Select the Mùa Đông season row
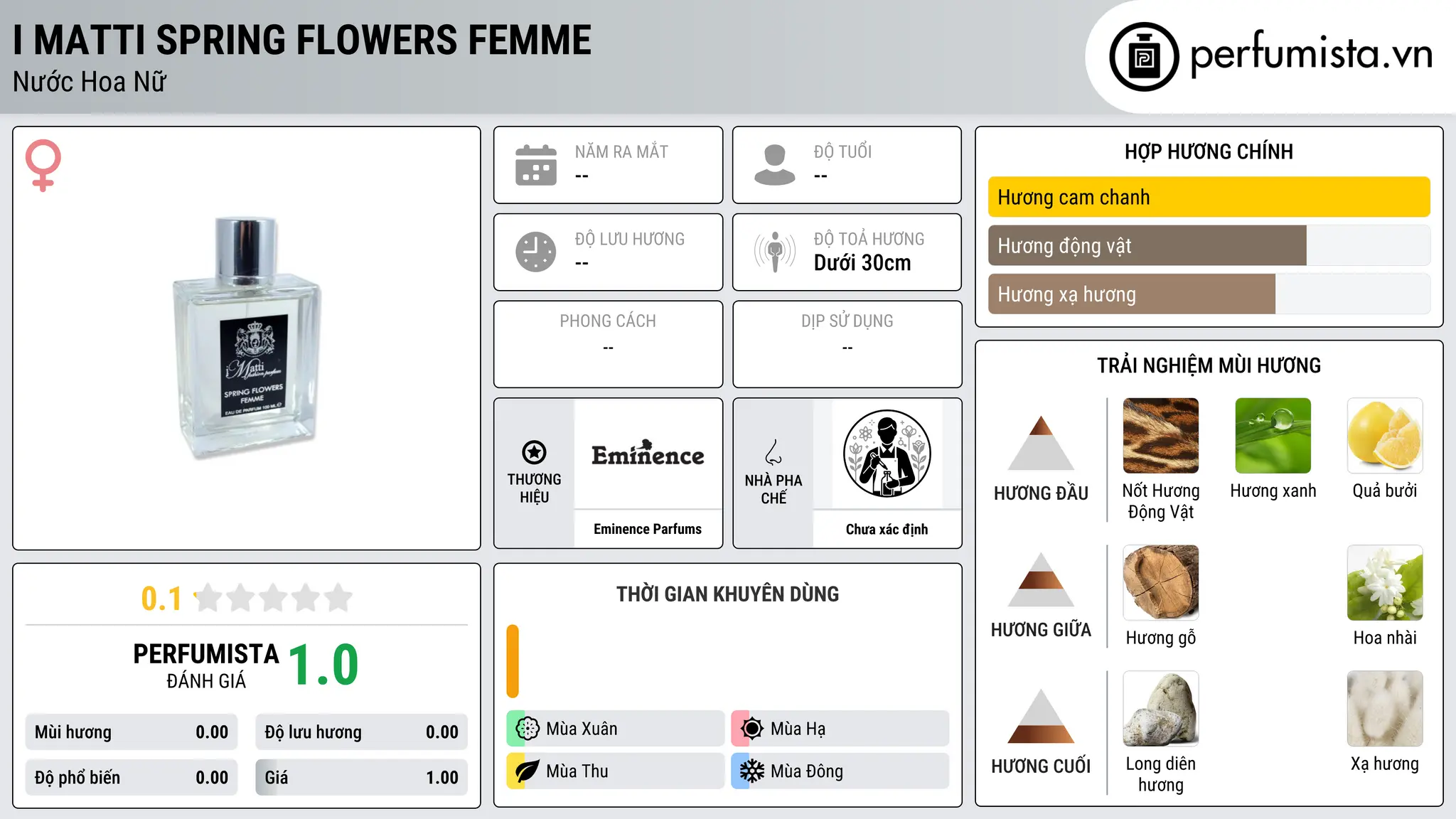This screenshot has width=1456, height=819. 840,771
